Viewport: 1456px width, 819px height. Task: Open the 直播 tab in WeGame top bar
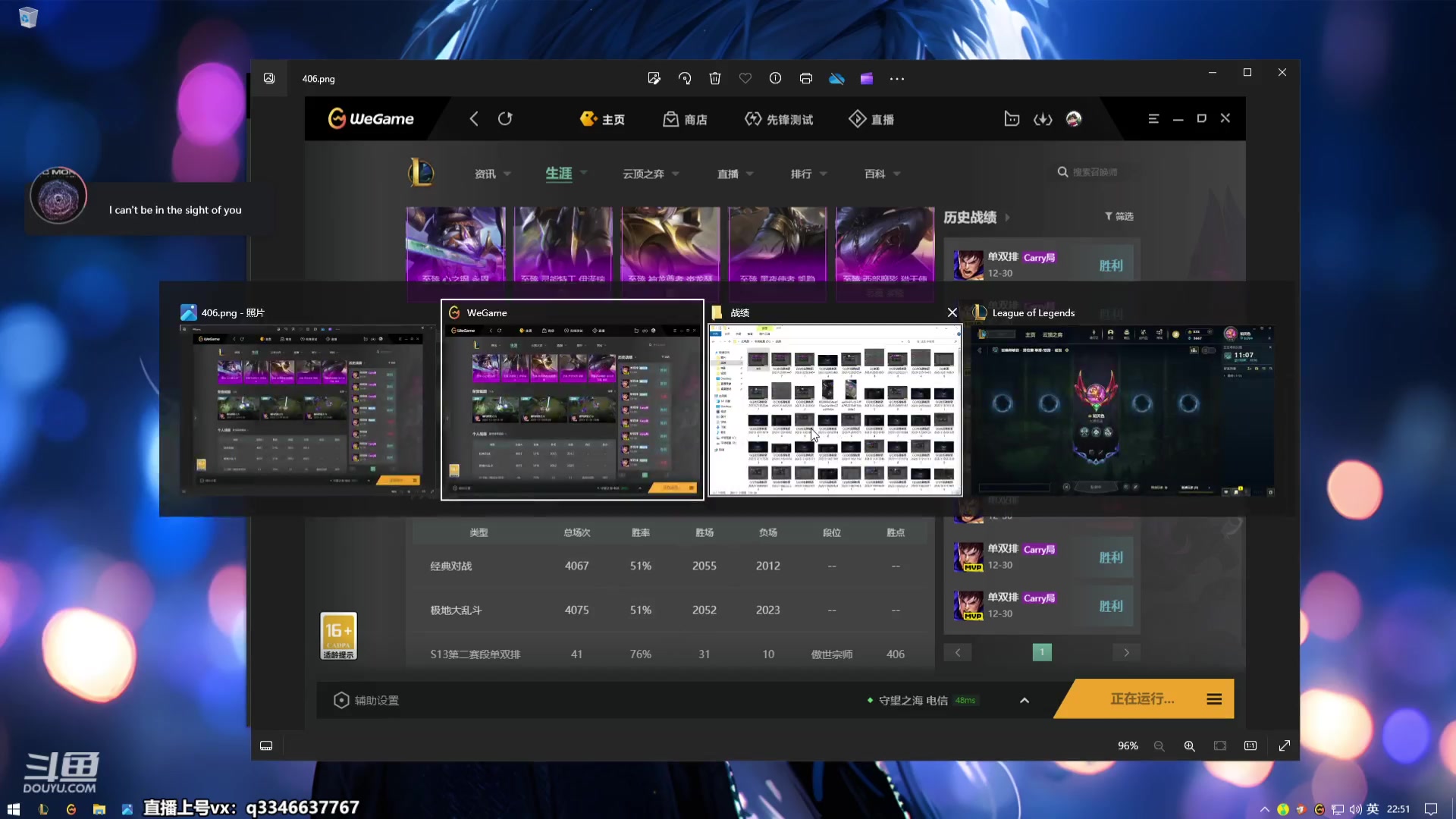click(x=871, y=119)
